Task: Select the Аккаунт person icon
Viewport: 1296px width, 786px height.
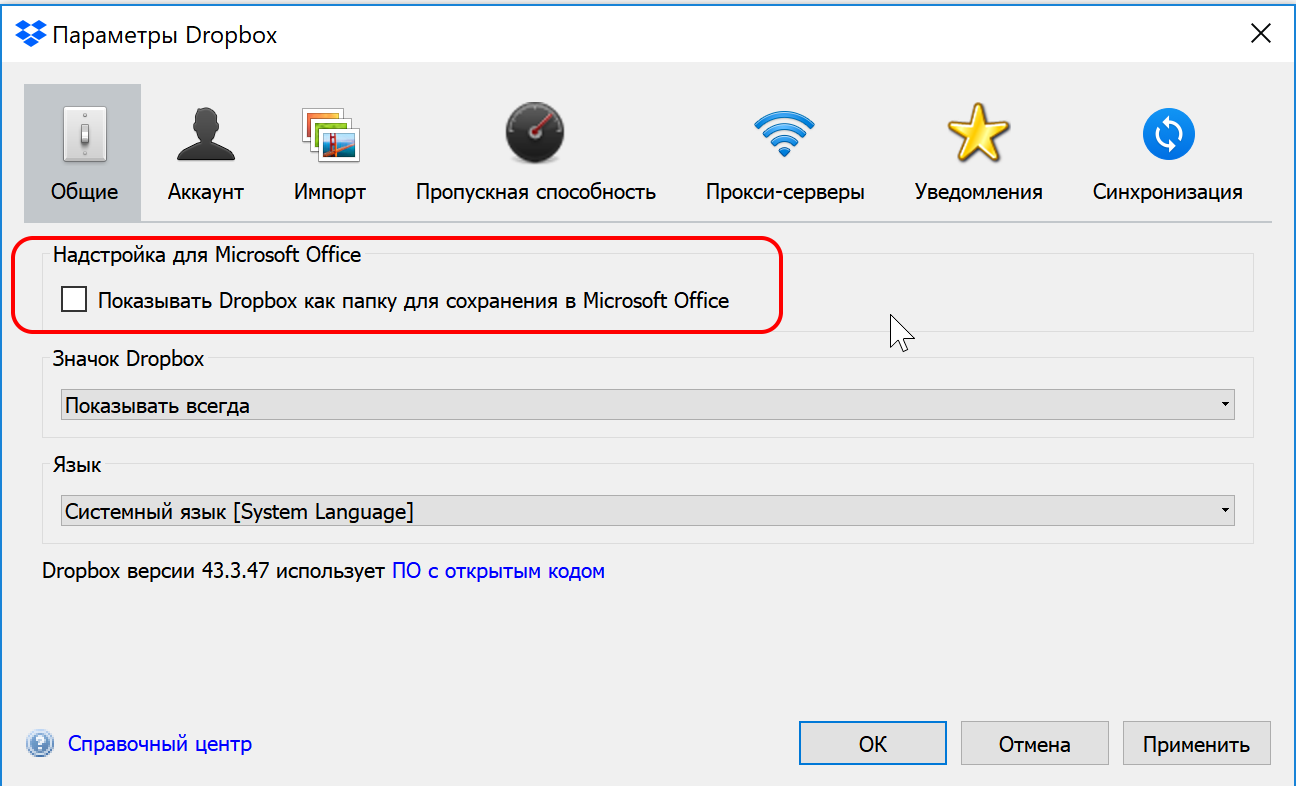Action: point(205,133)
